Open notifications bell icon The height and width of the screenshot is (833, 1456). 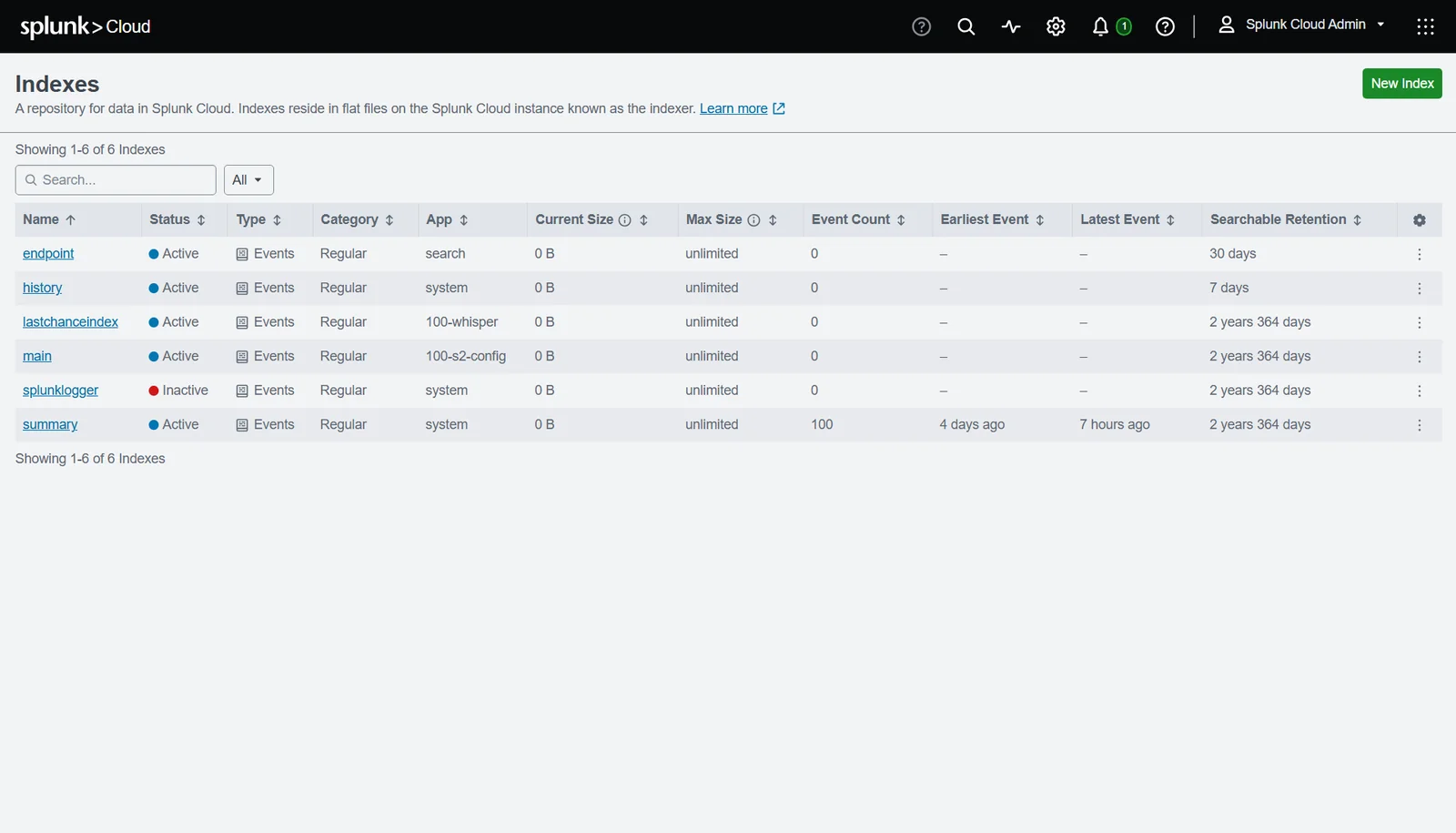1100,26
